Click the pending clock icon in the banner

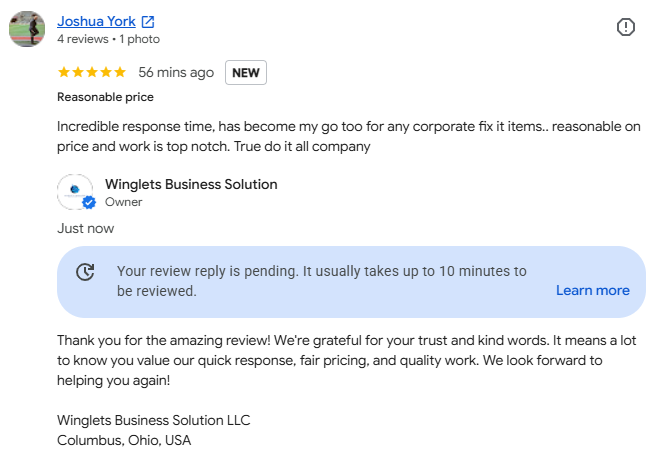(x=85, y=272)
